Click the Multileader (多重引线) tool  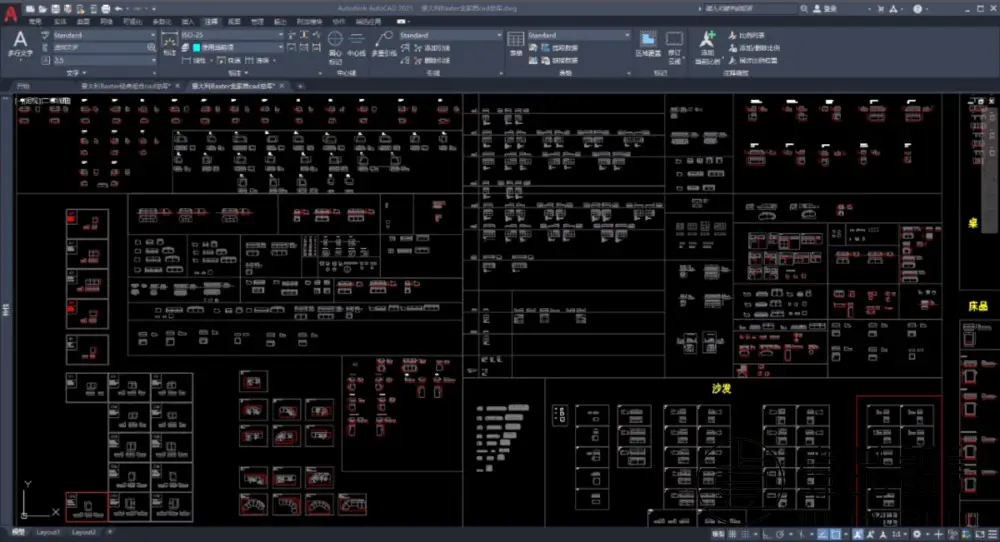click(x=383, y=44)
